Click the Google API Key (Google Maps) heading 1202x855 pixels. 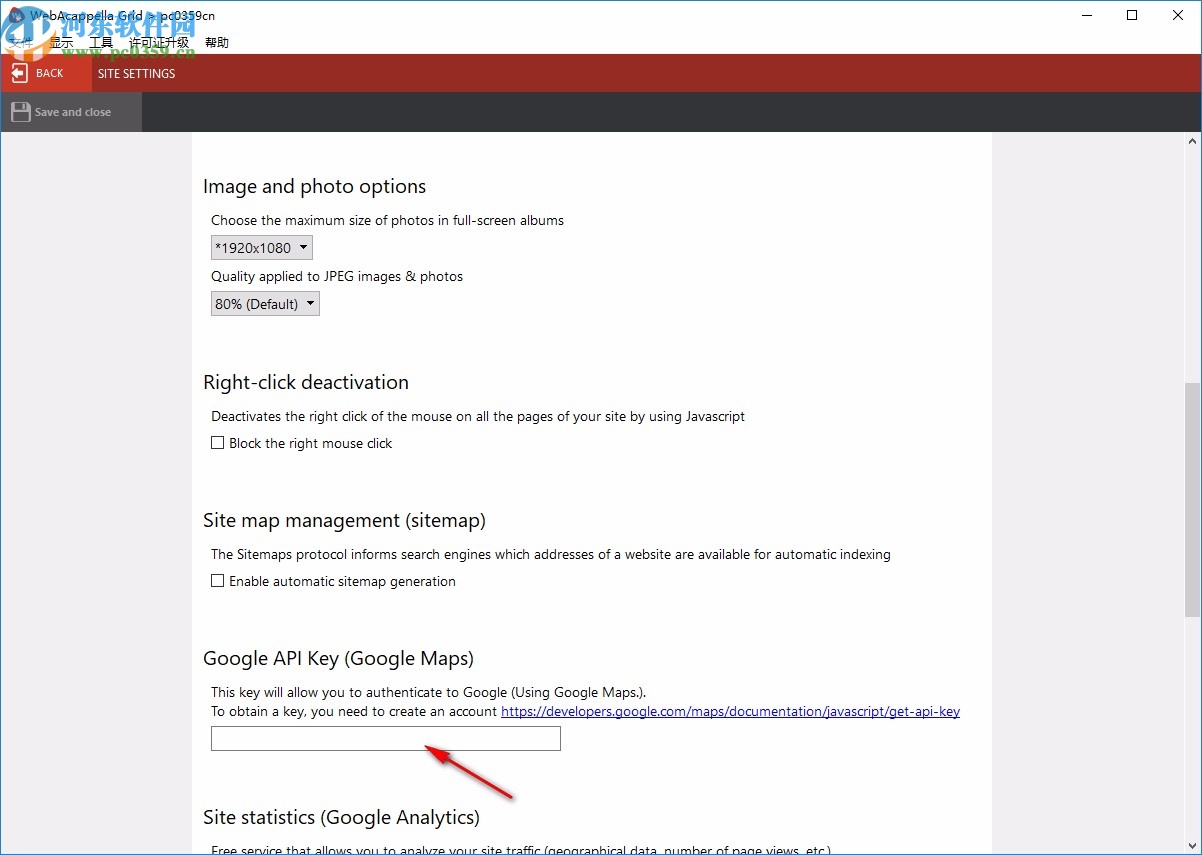339,658
